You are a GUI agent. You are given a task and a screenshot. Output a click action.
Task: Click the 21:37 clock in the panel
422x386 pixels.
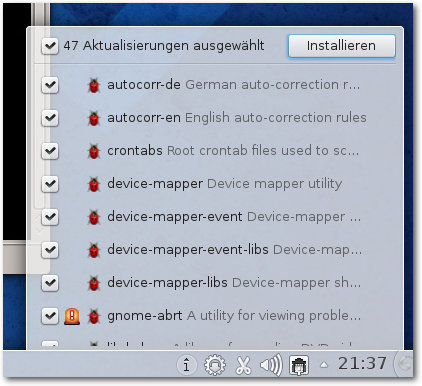click(362, 363)
